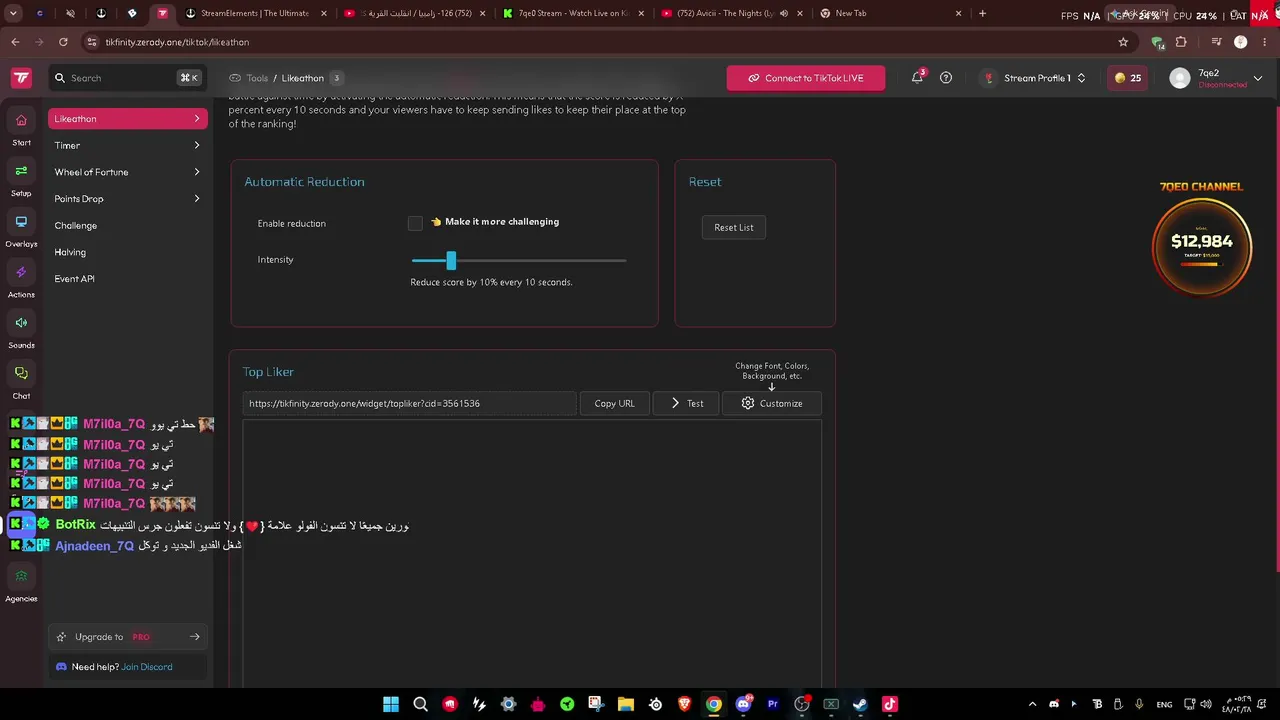
Task: Go back to the previous page
Action: pos(15,42)
